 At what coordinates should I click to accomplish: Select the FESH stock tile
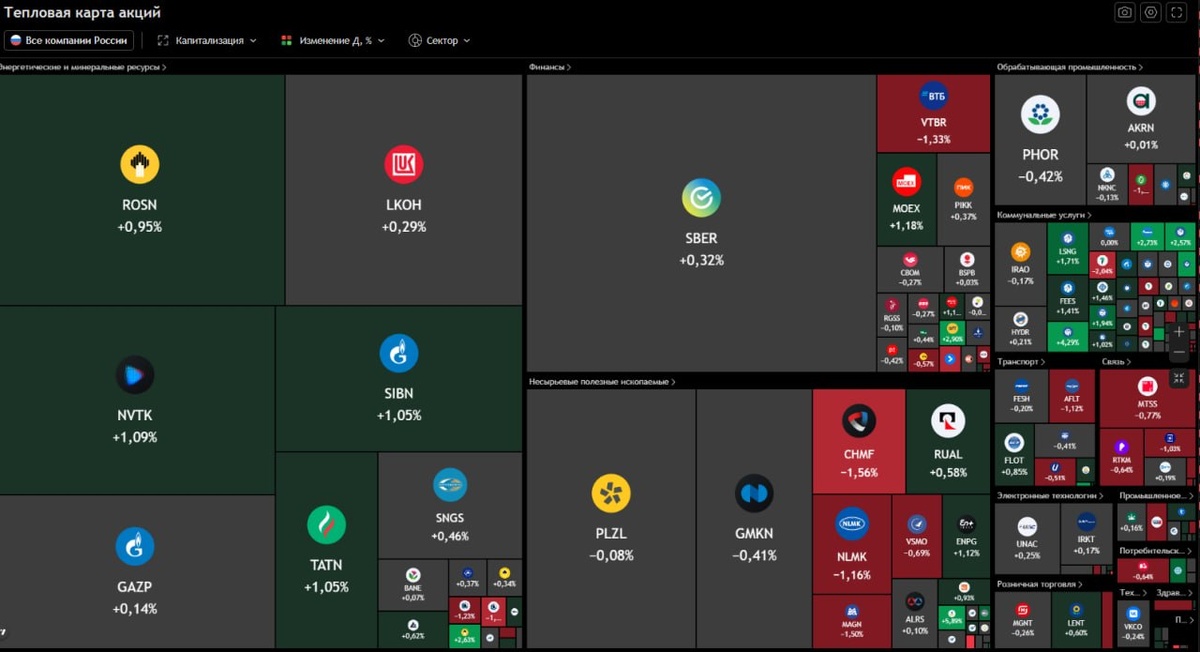coord(1022,396)
